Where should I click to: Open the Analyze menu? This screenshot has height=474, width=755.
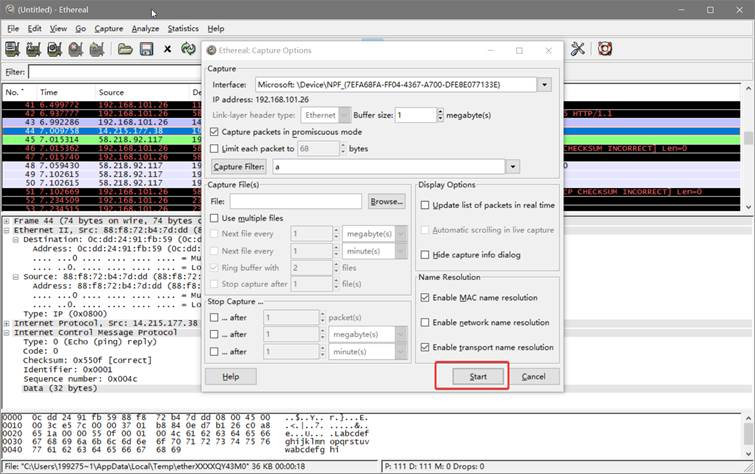pos(145,28)
